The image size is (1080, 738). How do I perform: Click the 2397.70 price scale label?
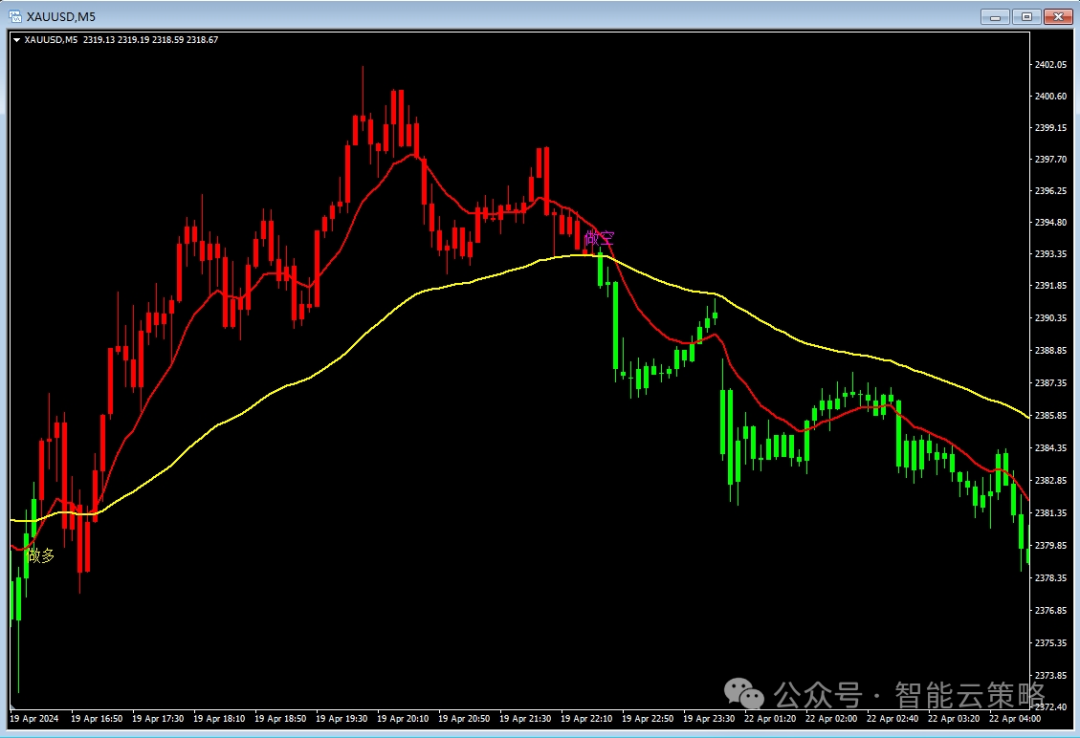click(1050, 159)
